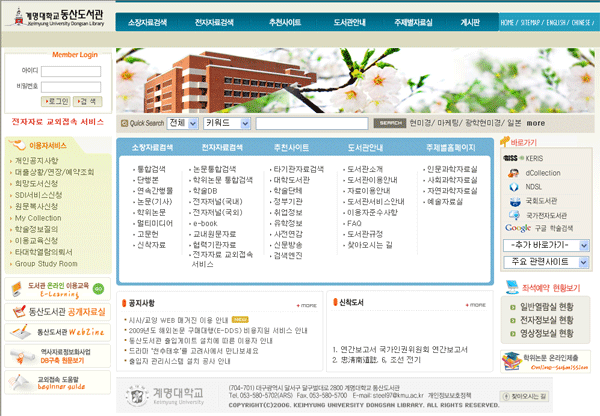Open the 전체 search scope dropdown
The width and height of the screenshot is (600, 416).
coord(183,123)
